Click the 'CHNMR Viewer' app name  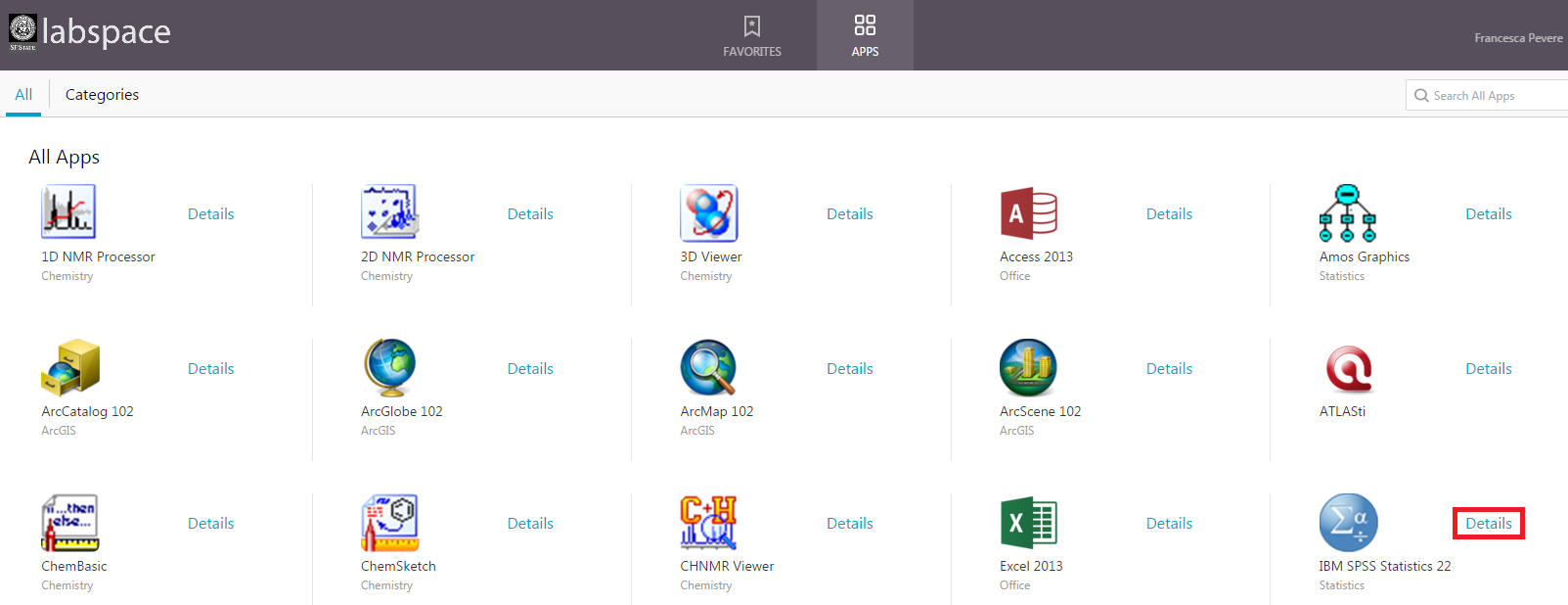point(727,566)
